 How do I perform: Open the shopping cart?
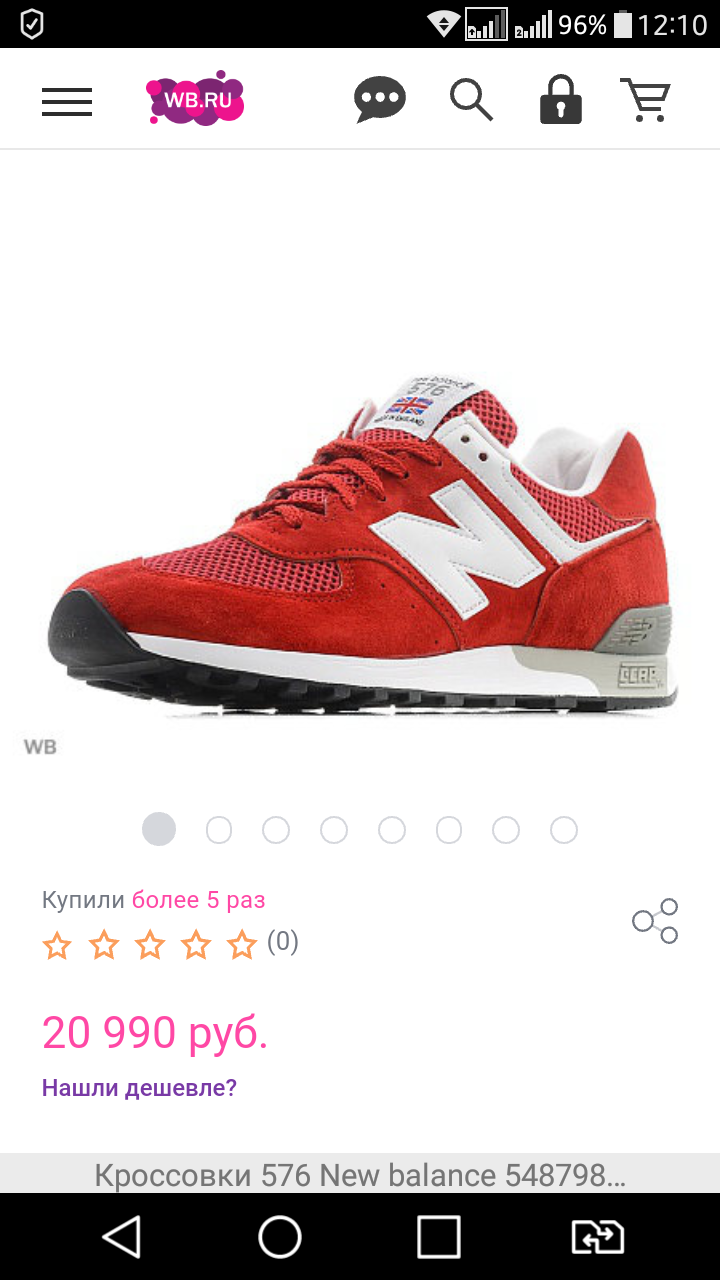point(646,100)
